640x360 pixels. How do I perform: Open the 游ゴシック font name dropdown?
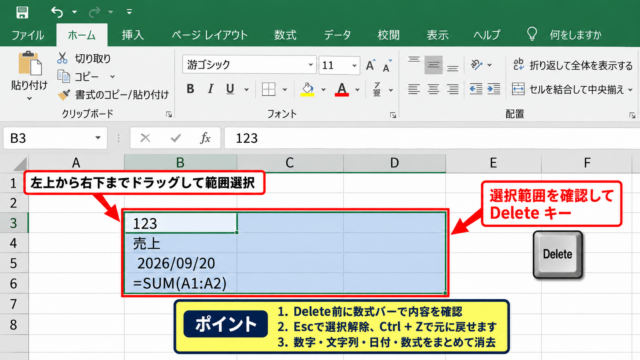click(311, 65)
